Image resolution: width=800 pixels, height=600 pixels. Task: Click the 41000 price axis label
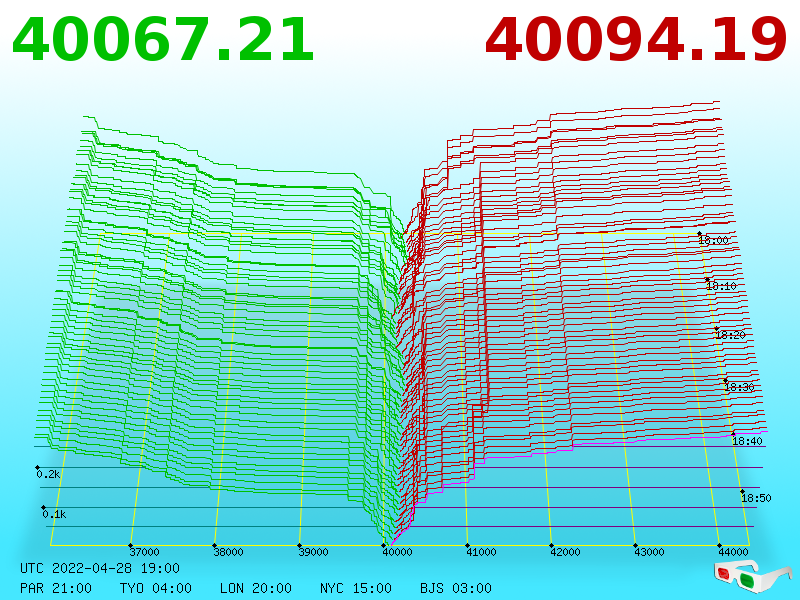pyautogui.click(x=481, y=552)
